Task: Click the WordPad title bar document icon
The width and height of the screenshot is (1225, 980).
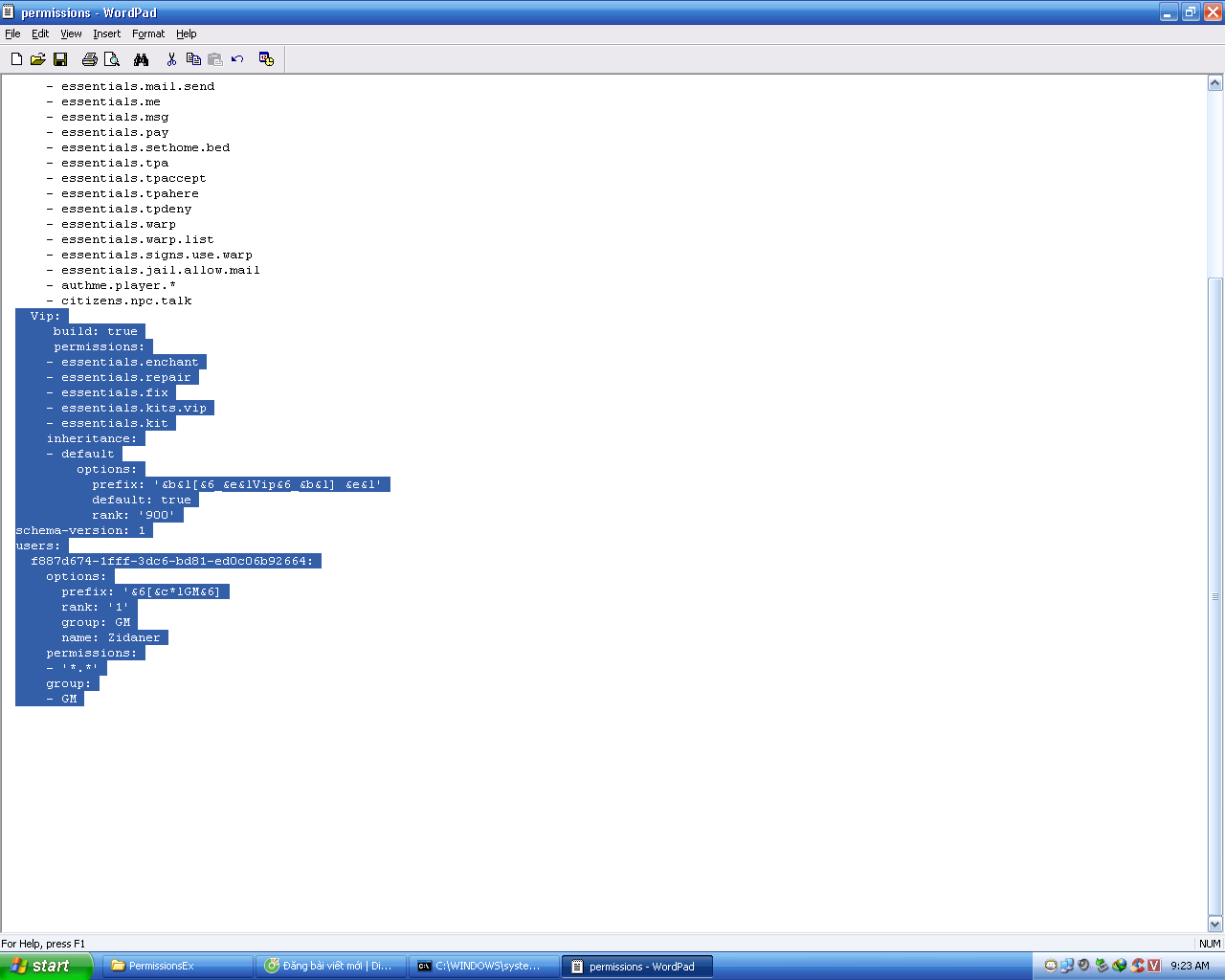Action: 9,11
